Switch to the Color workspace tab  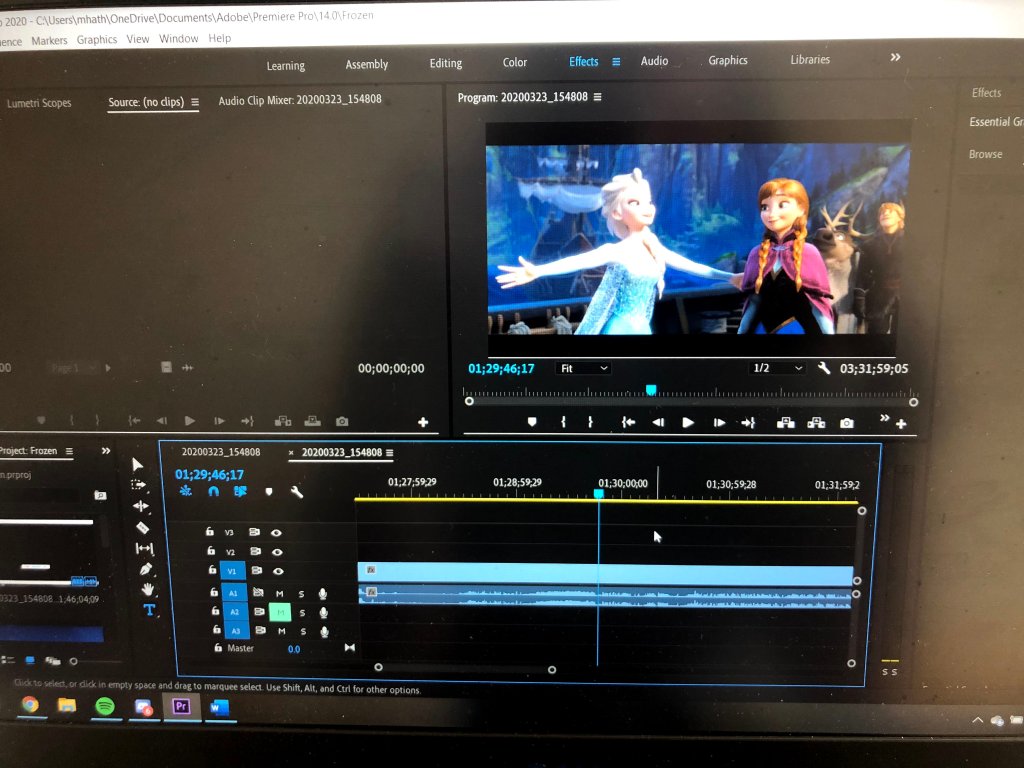(x=515, y=62)
